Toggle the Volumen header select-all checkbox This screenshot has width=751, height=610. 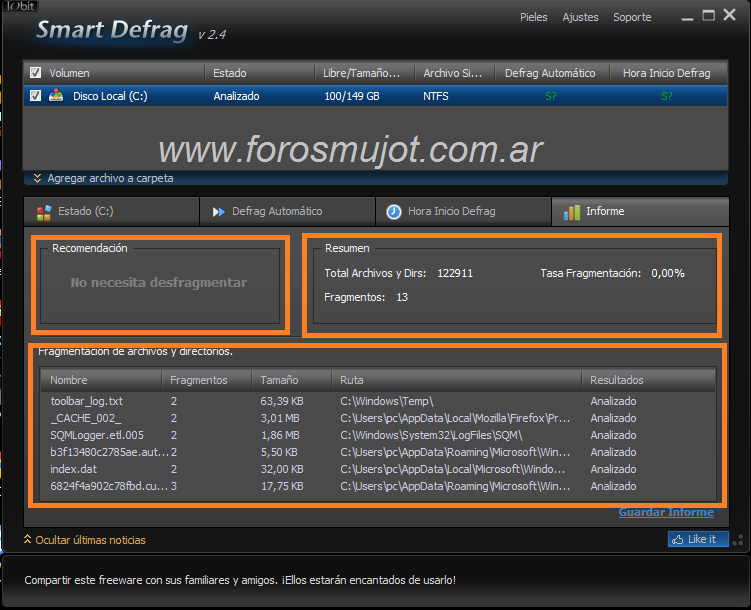(36, 73)
